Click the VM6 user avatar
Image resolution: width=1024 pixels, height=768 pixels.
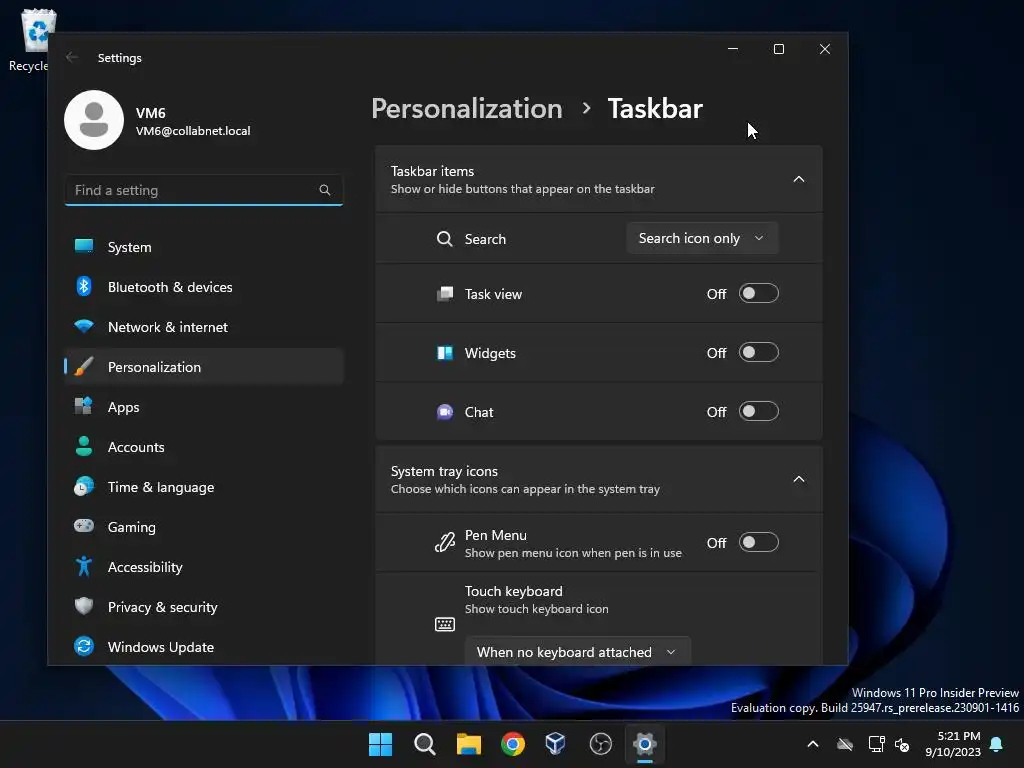[x=94, y=120]
